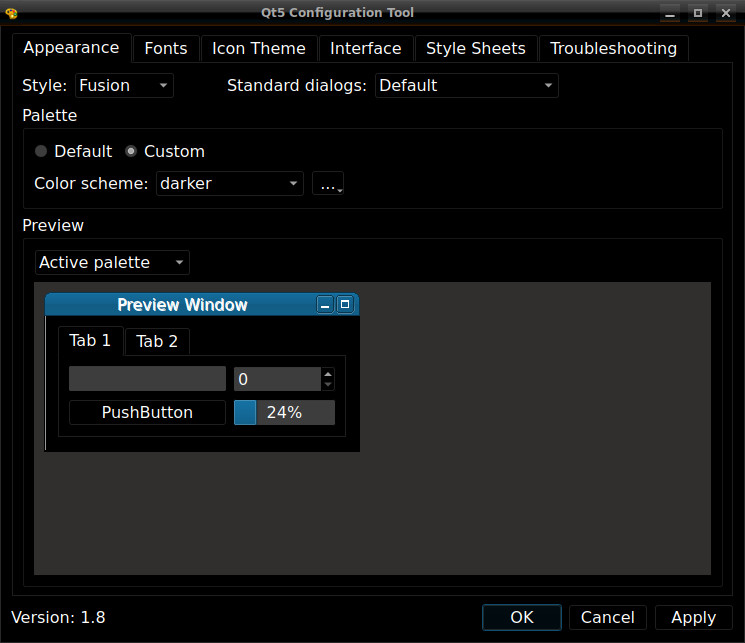745x643 pixels.
Task: Click the 'Standard dialogs:' label
Action: (297, 86)
